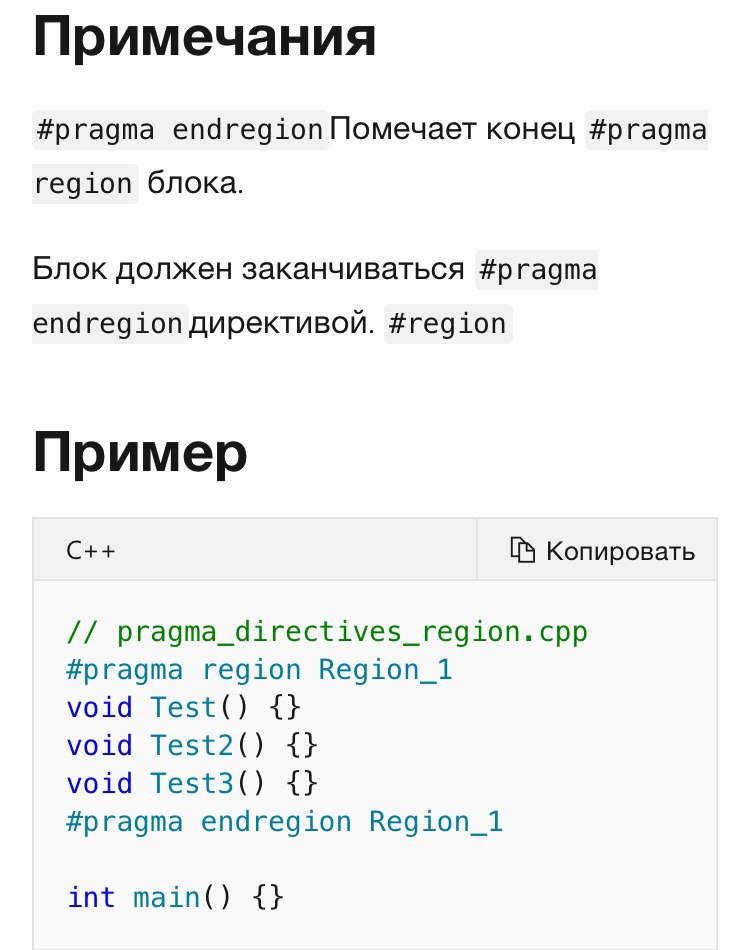Click the green comment line "// pragma_directives_region.cpp"
The width and height of the screenshot is (749, 950).
327,631
